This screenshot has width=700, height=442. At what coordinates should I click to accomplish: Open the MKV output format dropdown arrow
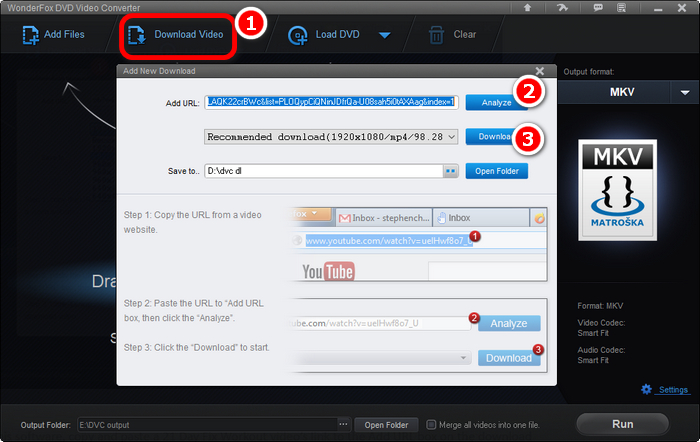pyautogui.click(x=685, y=92)
